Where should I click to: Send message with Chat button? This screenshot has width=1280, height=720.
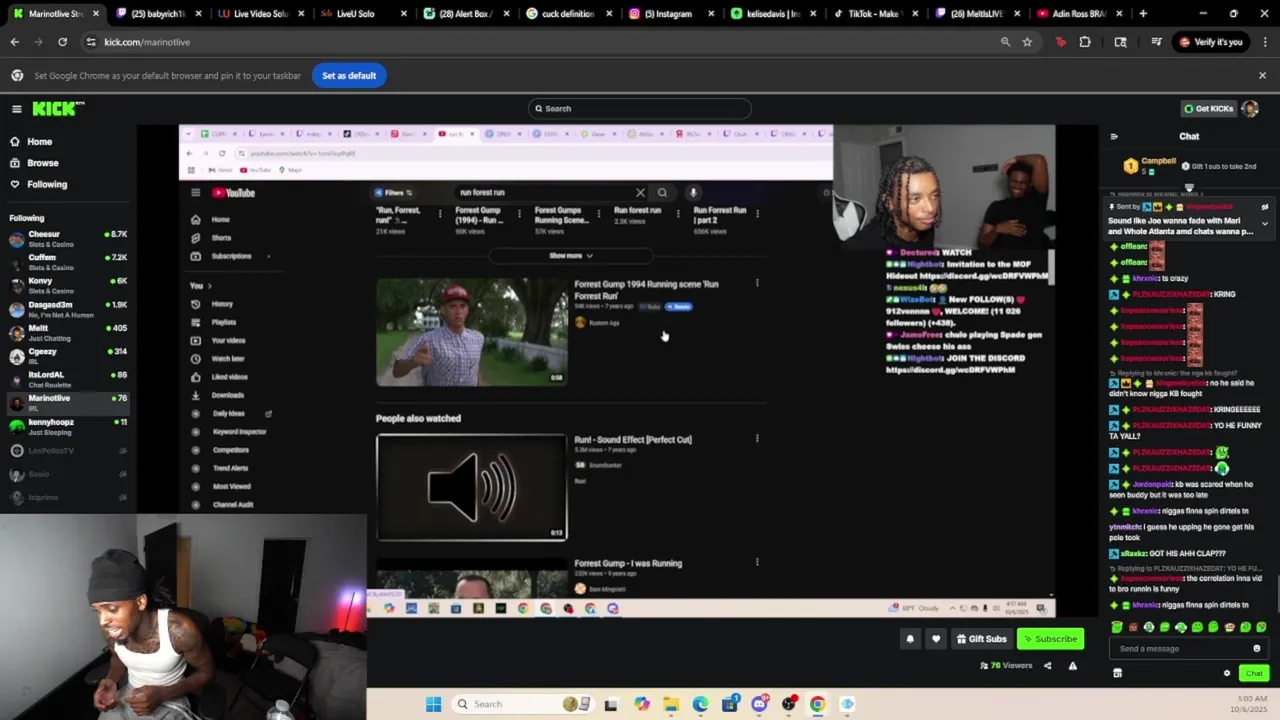(1253, 673)
